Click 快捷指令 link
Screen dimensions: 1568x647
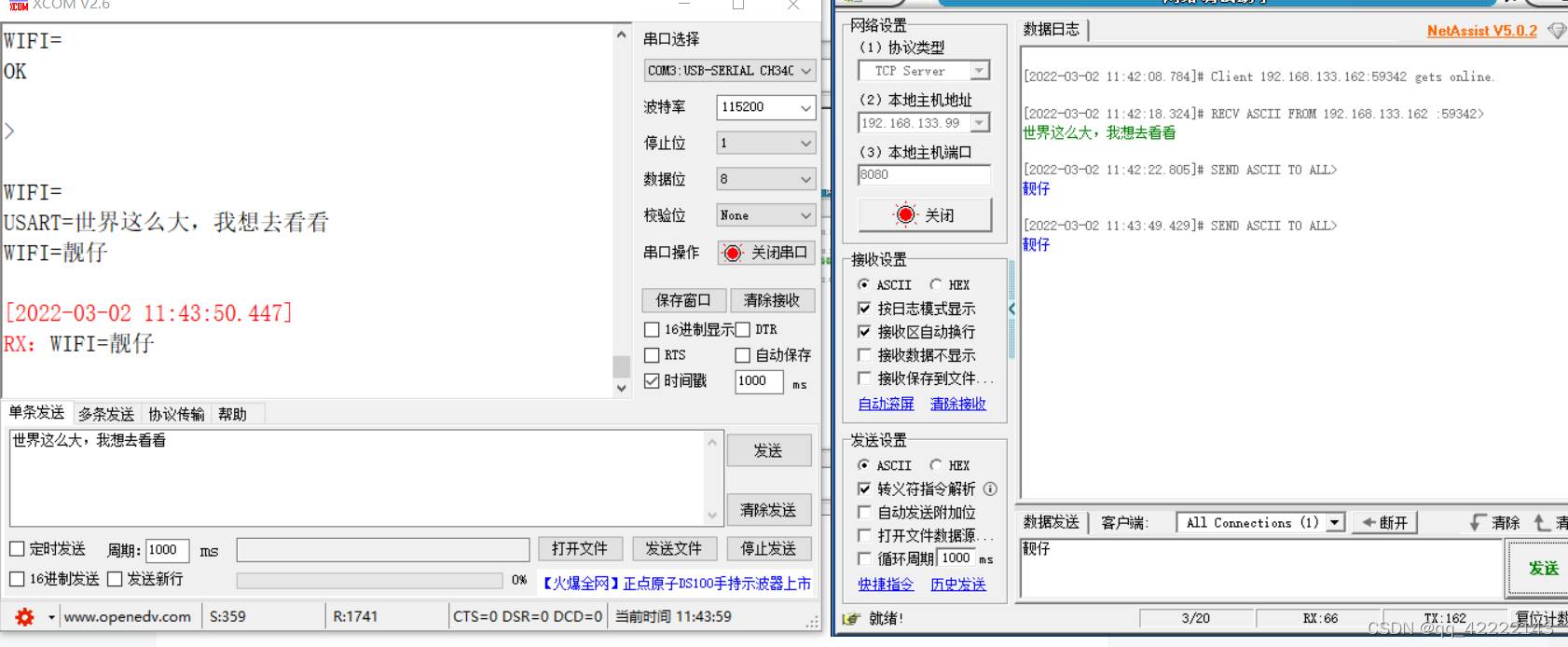[x=886, y=585]
